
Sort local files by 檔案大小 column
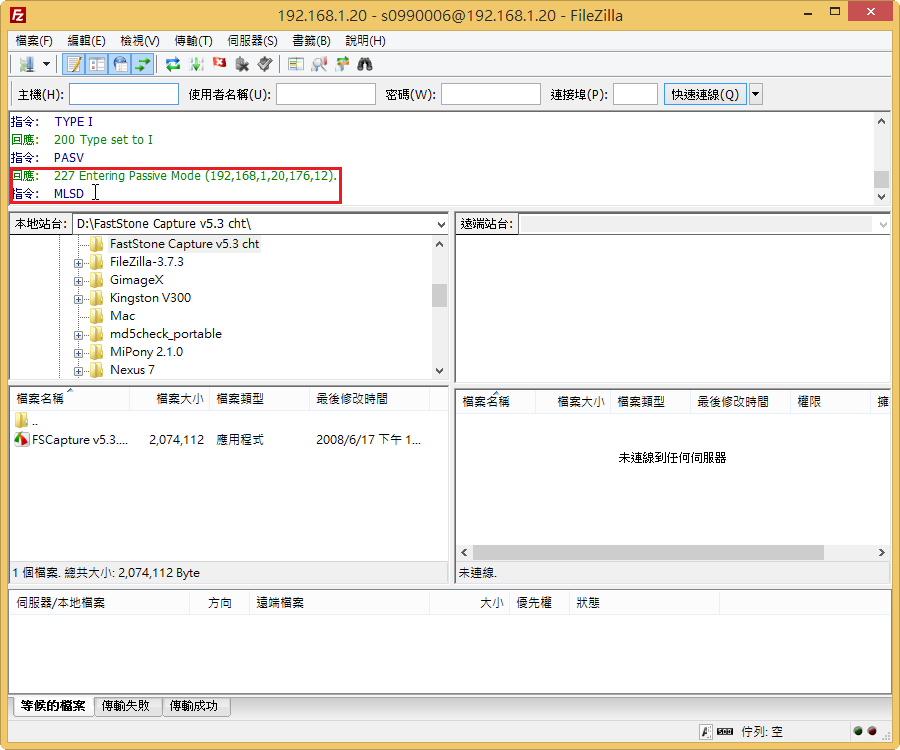(x=170, y=398)
